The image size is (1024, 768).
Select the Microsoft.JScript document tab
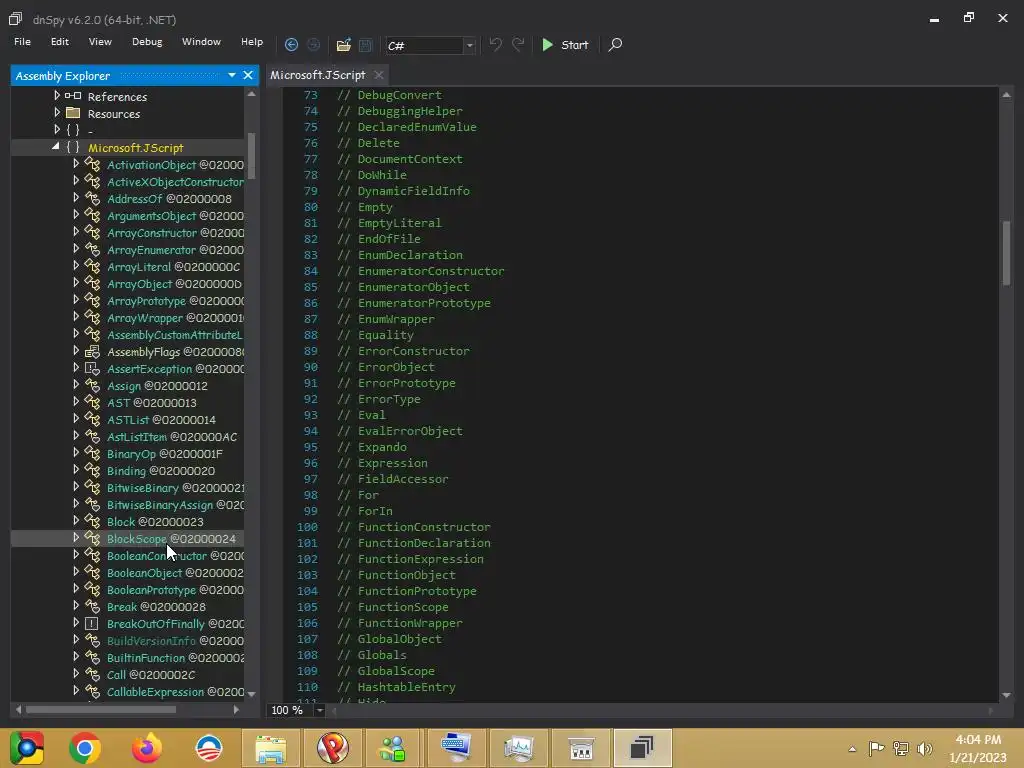[318, 75]
